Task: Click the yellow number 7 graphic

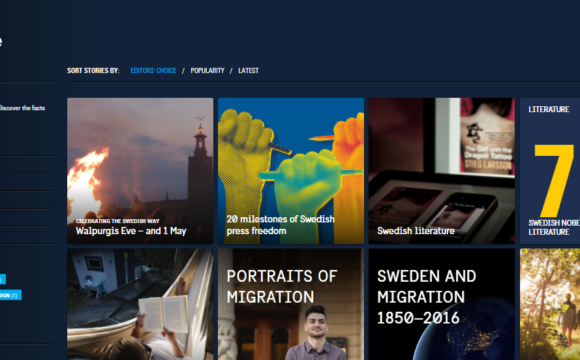Action: pos(554,181)
